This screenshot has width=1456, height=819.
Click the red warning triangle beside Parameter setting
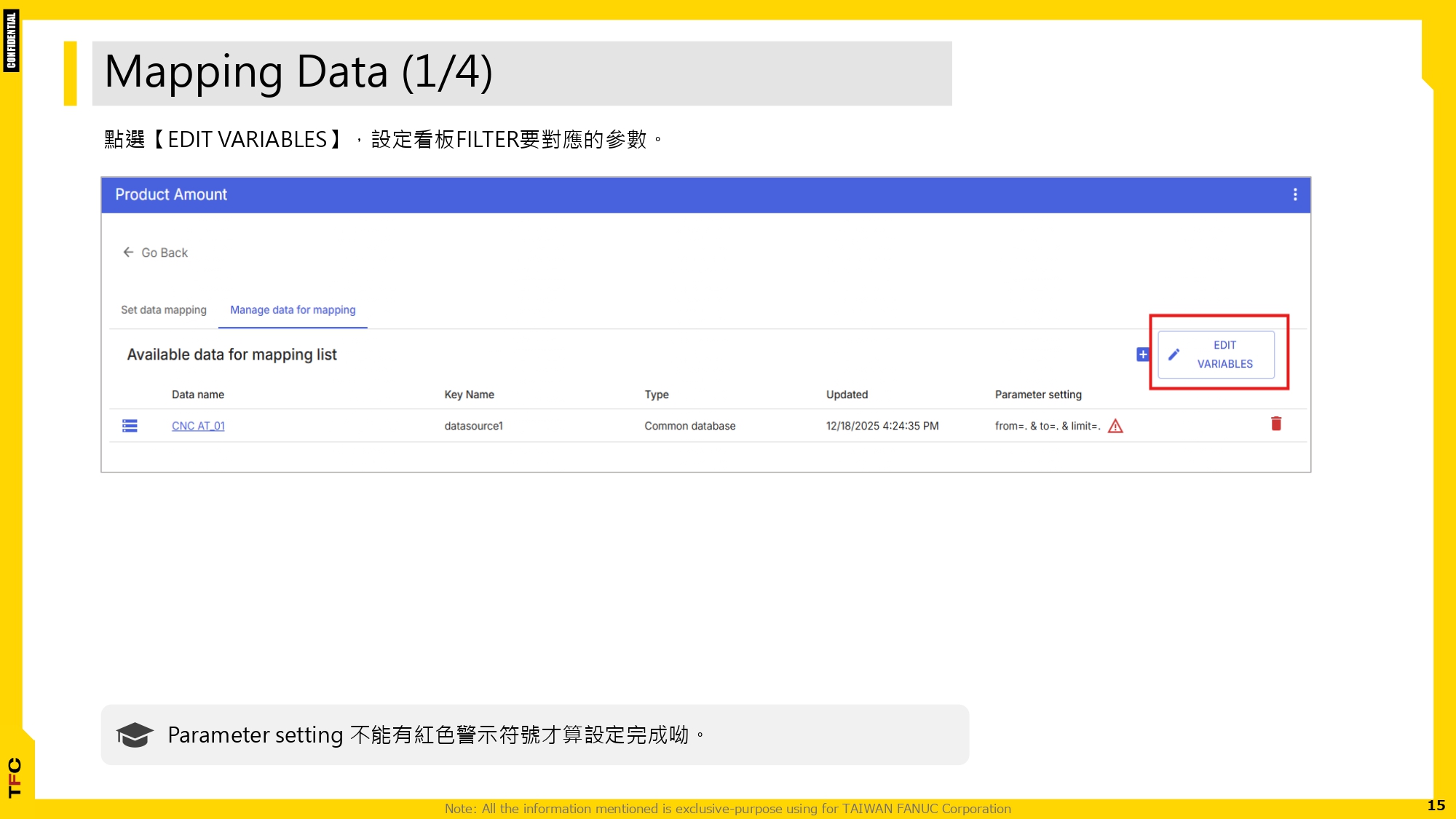[1116, 426]
